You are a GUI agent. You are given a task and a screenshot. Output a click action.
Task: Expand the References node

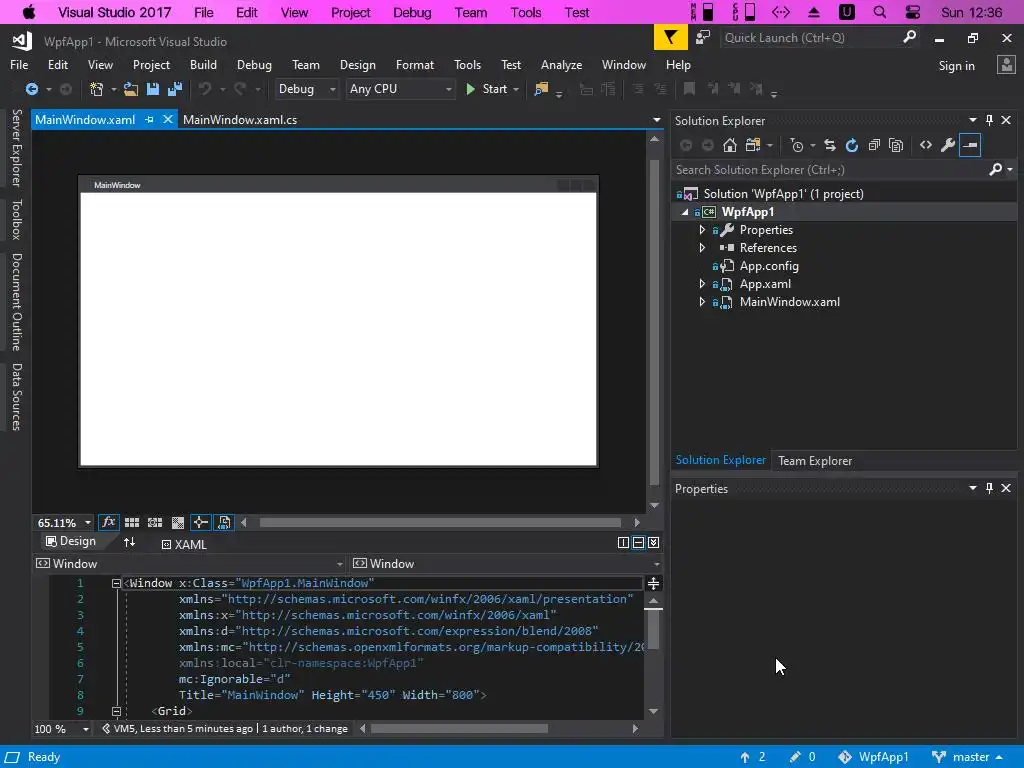coord(702,248)
